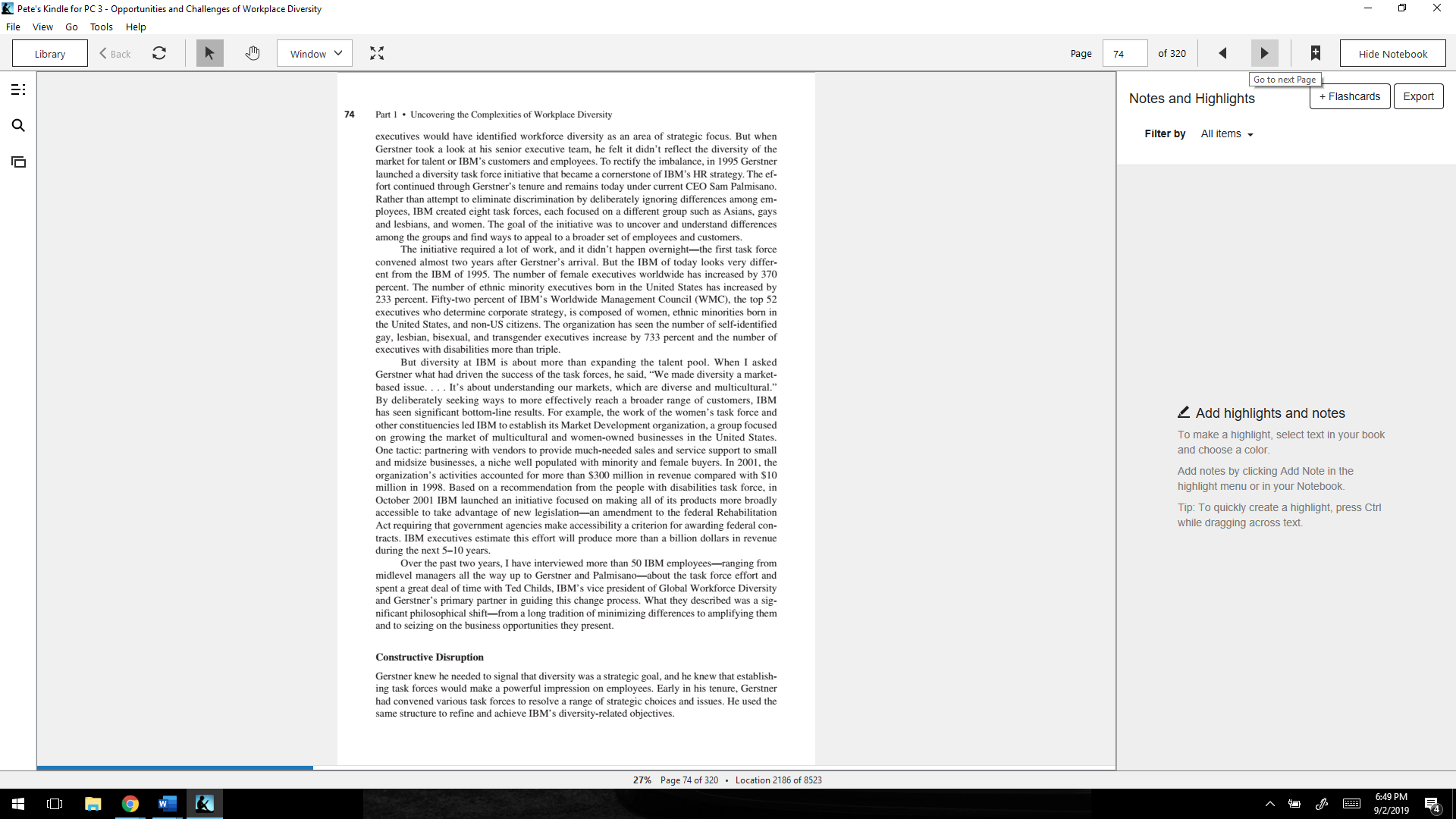The image size is (1456, 819).
Task: Click the 'of 320' page count text
Action: pos(1172,53)
